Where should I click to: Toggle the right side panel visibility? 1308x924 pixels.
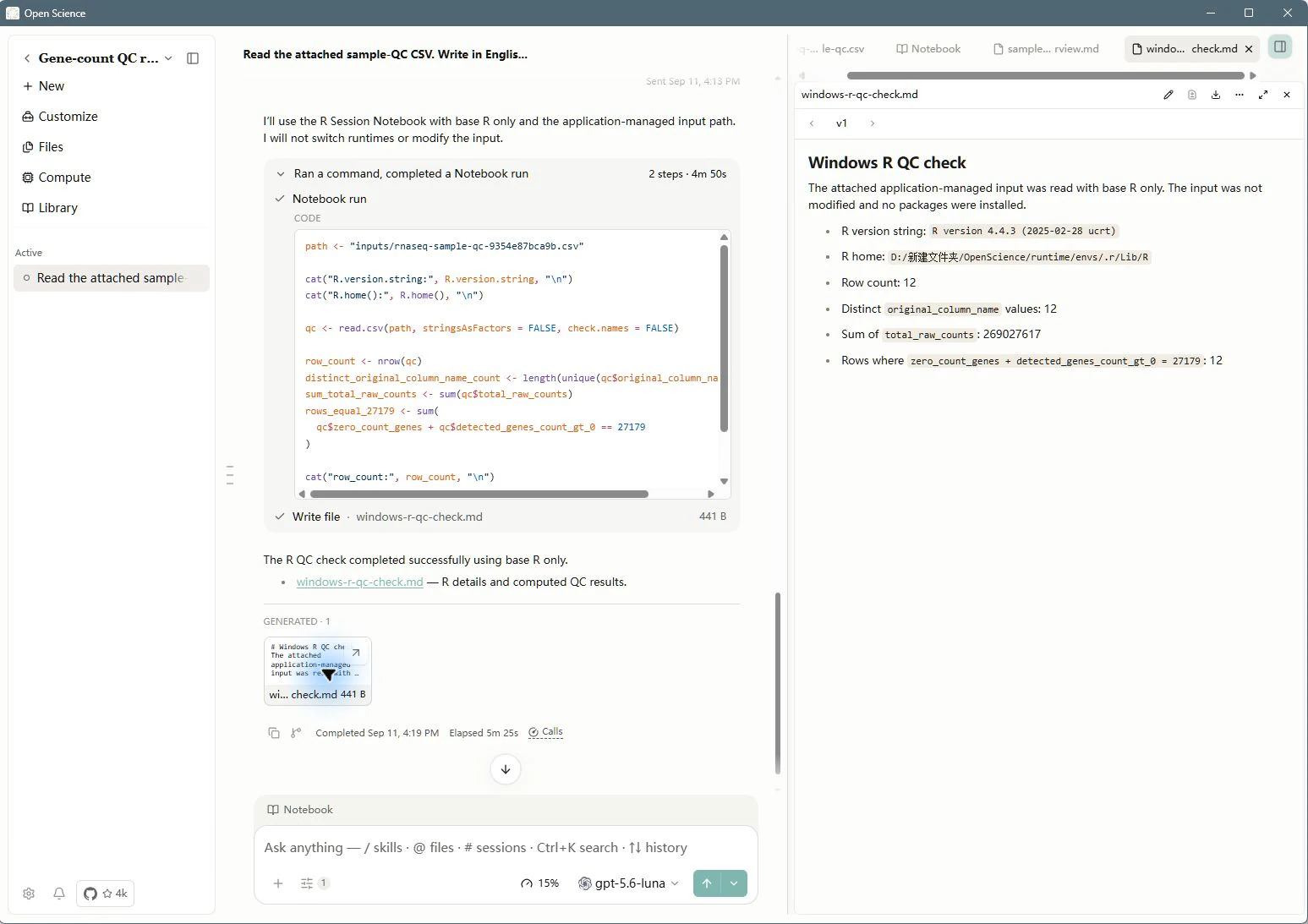1280,47
